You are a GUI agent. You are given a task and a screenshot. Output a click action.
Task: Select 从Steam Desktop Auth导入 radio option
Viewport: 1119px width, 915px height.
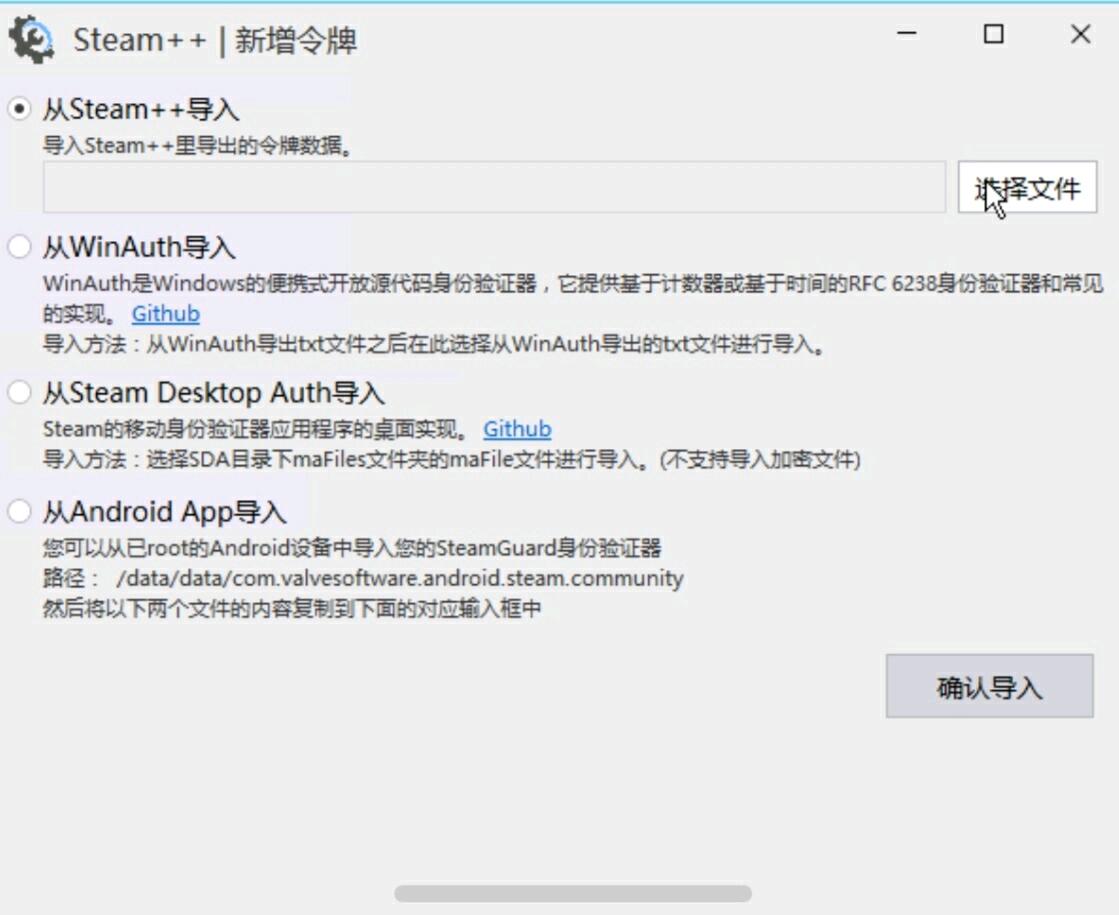[19, 392]
